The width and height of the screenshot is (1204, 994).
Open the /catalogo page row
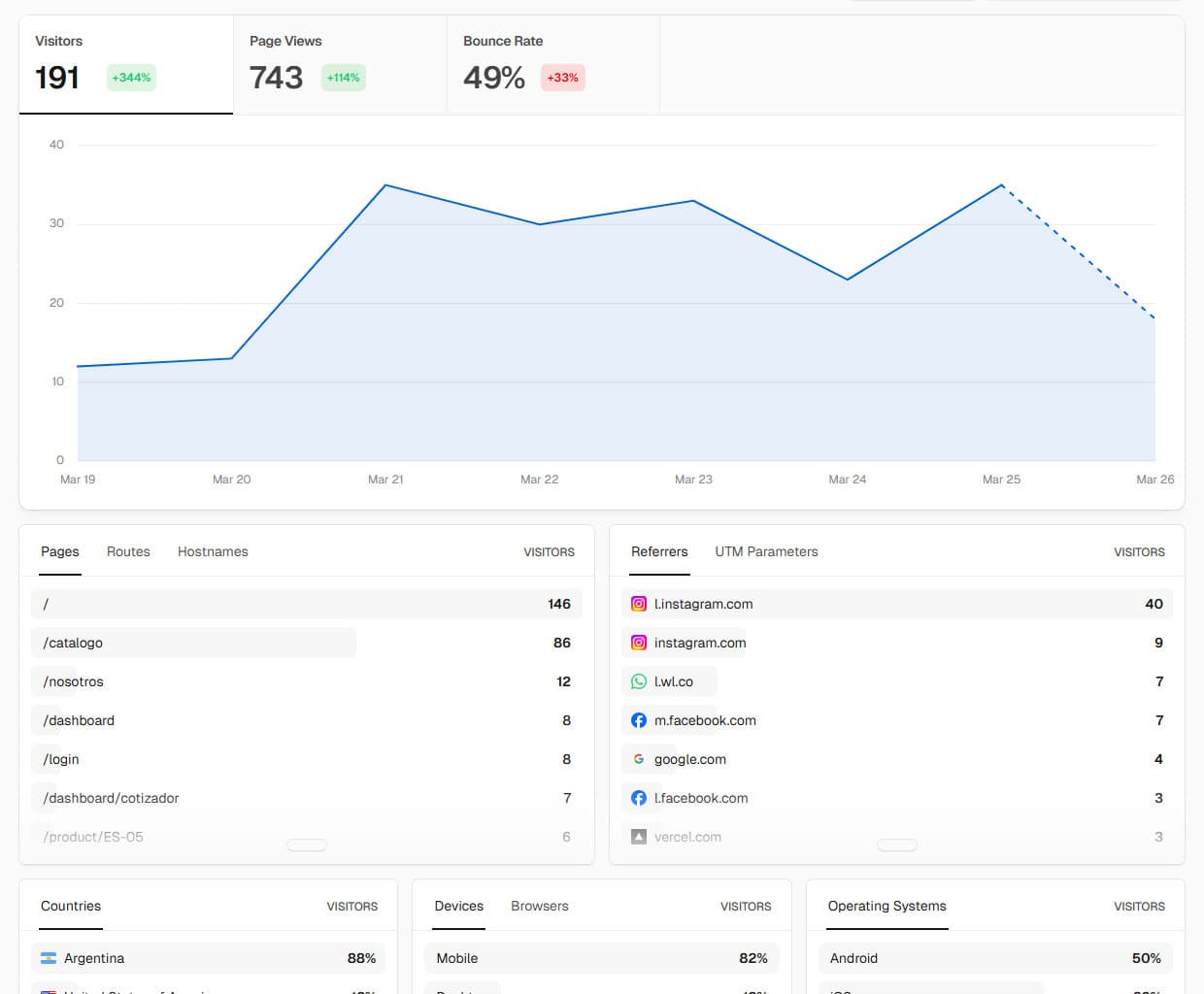[74, 643]
